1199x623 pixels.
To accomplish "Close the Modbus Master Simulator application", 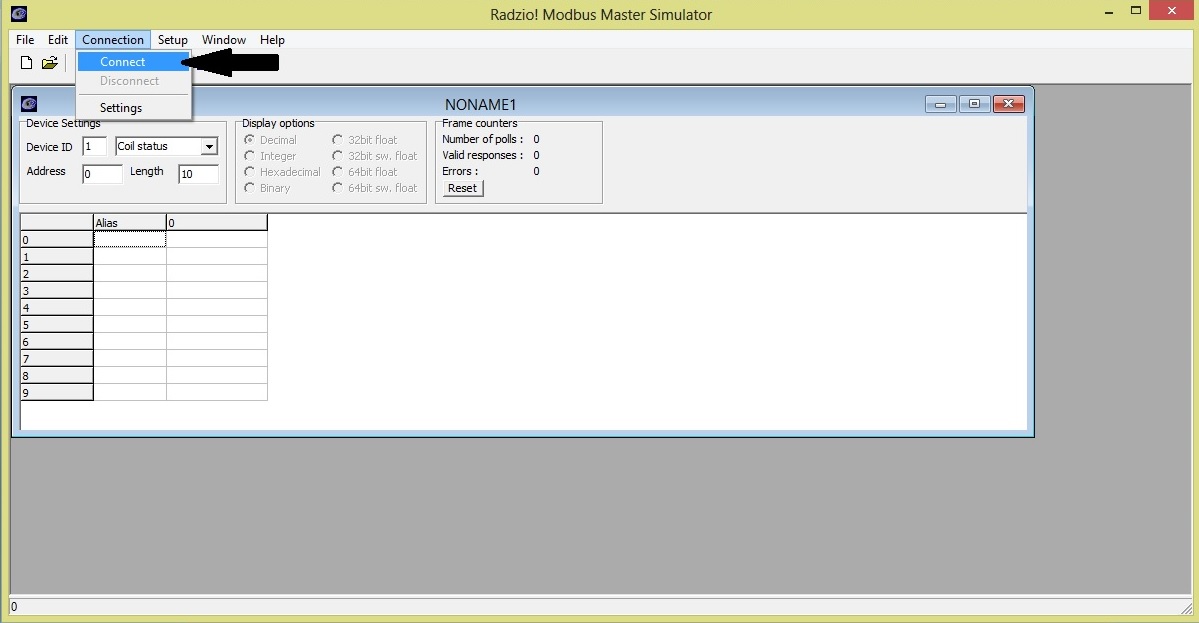I will (1172, 11).
